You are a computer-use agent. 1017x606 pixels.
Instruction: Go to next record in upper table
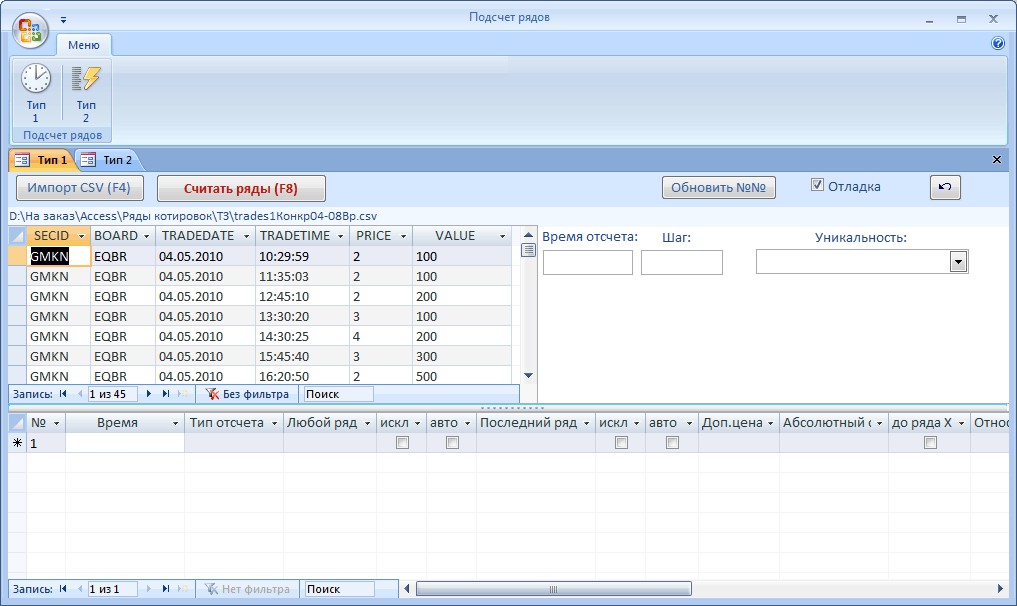click(x=149, y=394)
